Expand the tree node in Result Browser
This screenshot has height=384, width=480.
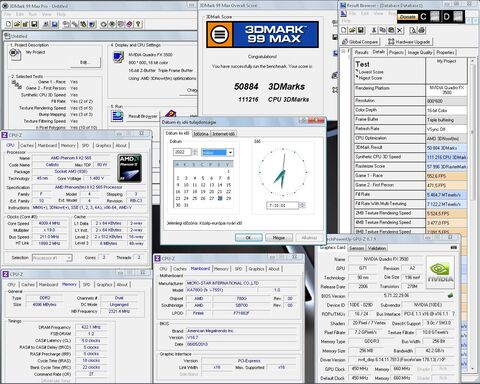click(344, 52)
